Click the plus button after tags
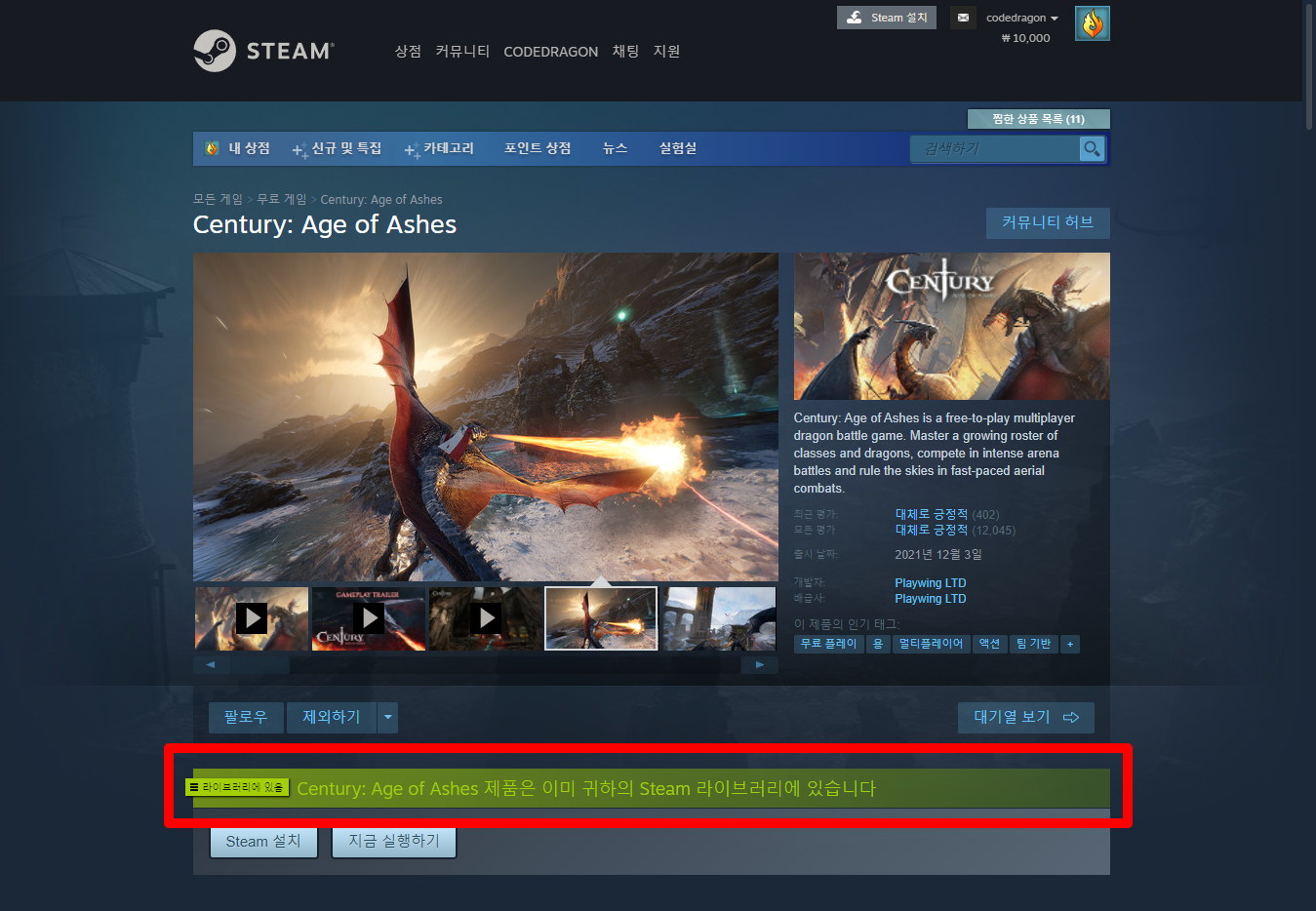This screenshot has width=1316, height=911. point(1070,644)
